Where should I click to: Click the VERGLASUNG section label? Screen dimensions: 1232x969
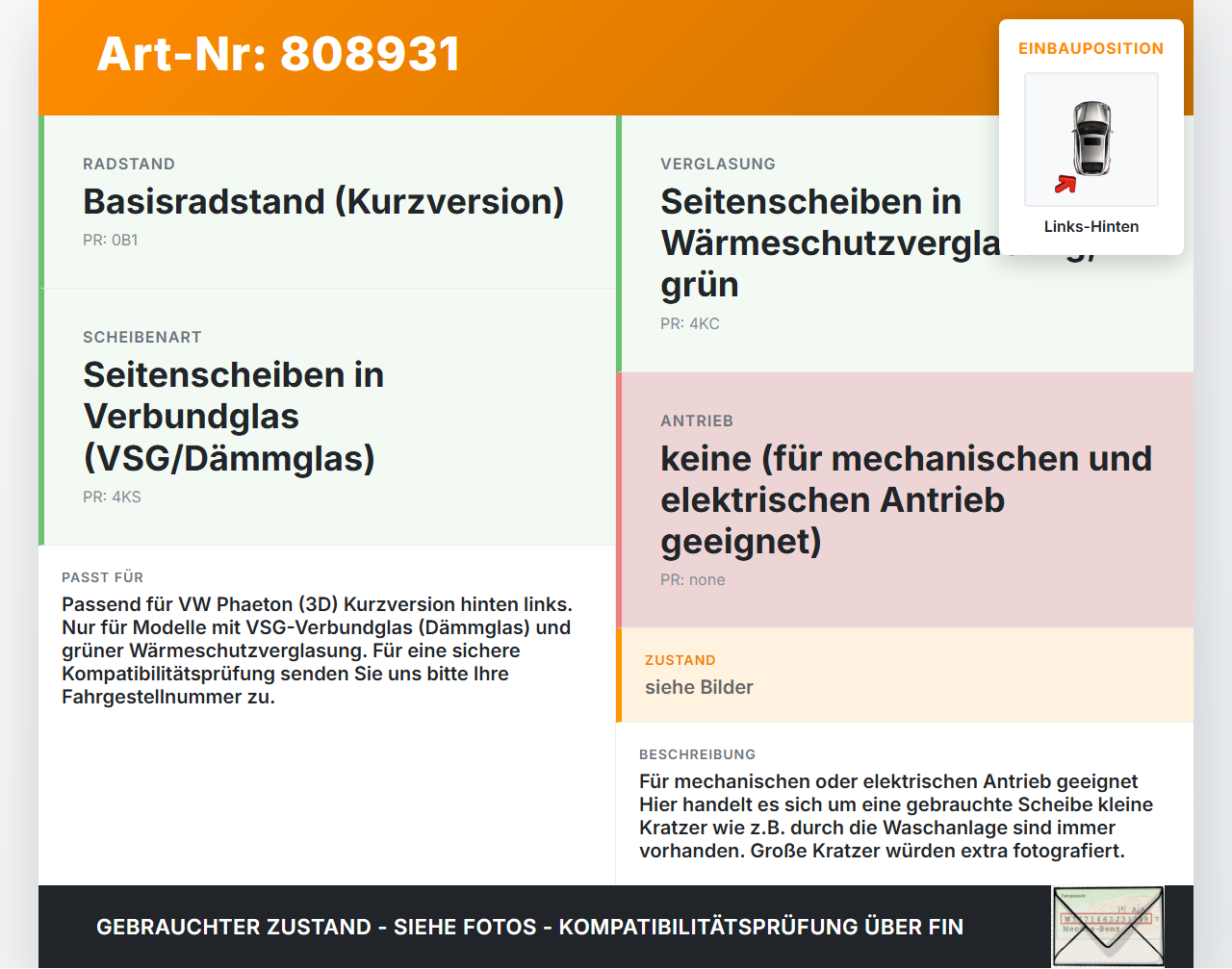tap(718, 164)
